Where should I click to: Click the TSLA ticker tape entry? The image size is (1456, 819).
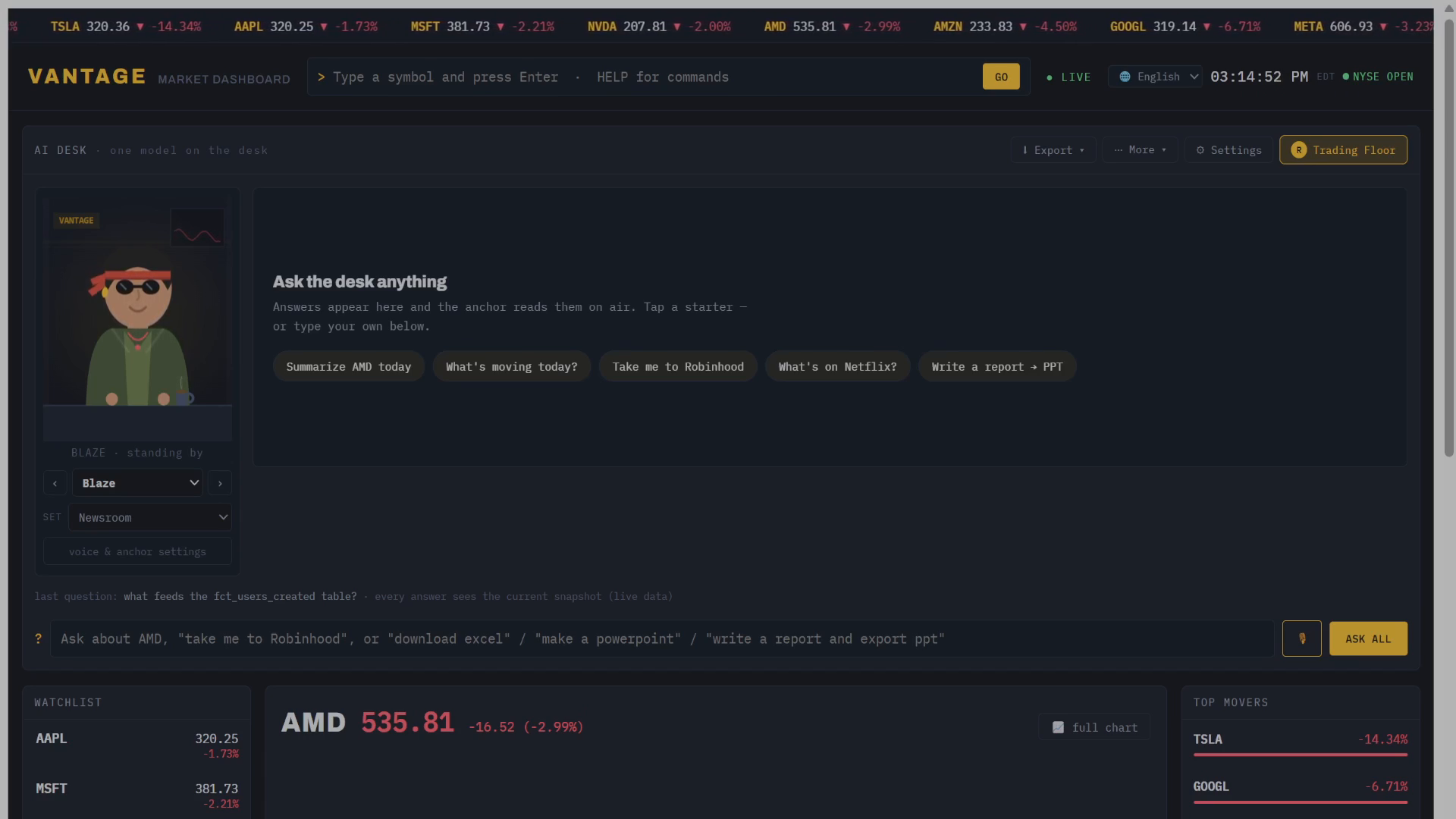pyautogui.click(x=125, y=27)
